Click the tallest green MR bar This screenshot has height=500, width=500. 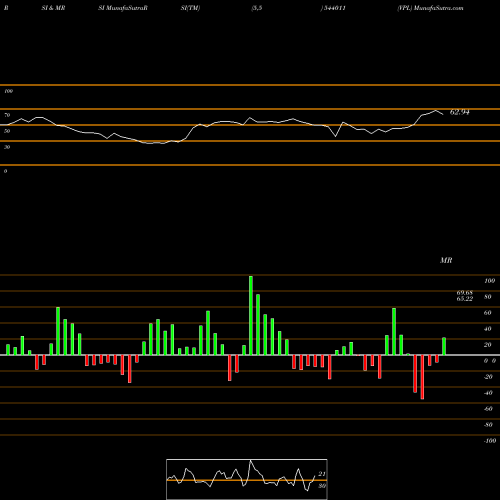point(251,315)
